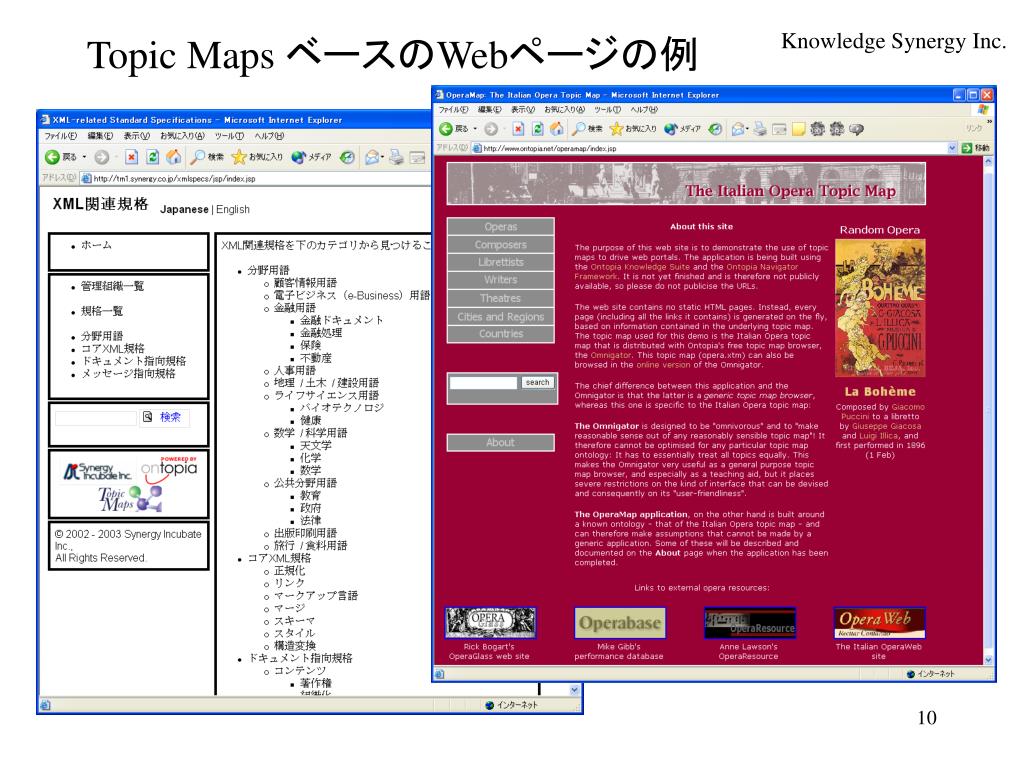Expand the toolbar overflow chevron in OperaMap window
The width and height of the screenshot is (1024, 768).
989,121
